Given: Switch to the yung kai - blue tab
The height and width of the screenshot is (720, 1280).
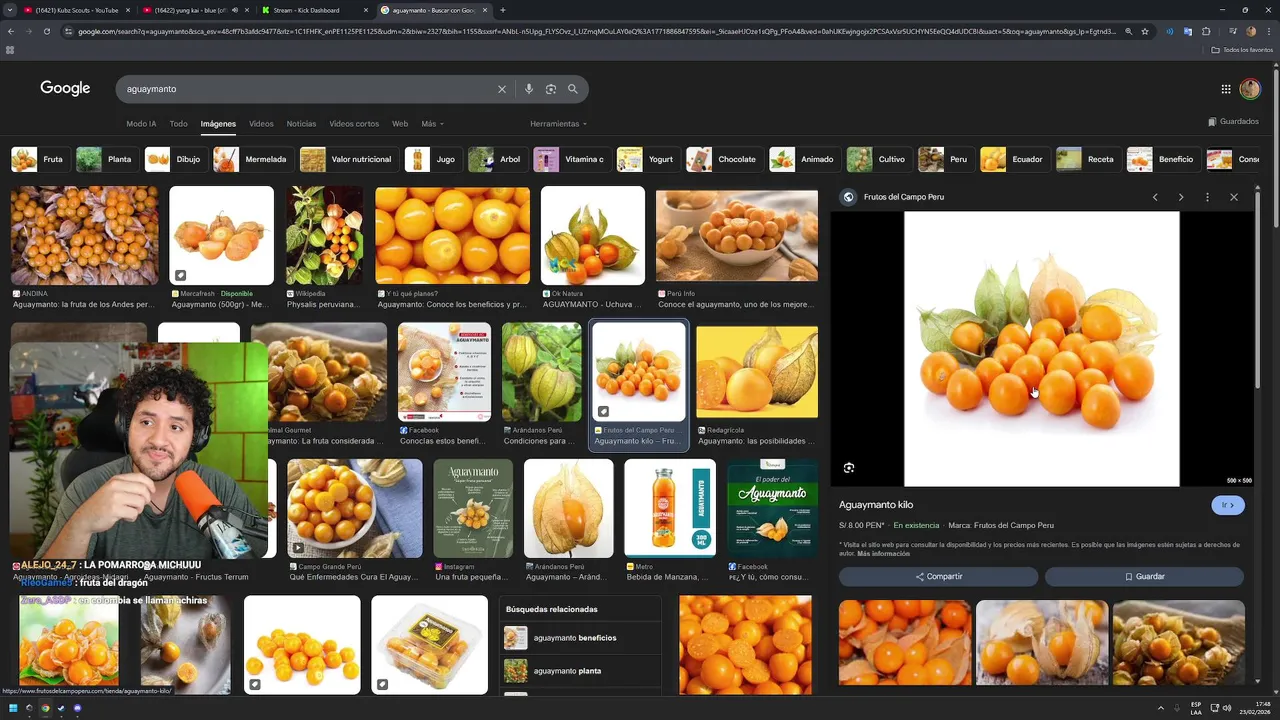Looking at the screenshot, I should click(193, 10).
